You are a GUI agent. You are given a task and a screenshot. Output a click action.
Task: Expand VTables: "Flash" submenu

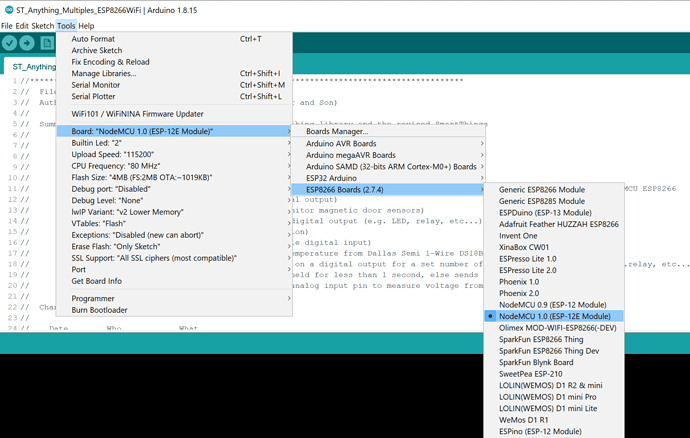[174, 223]
